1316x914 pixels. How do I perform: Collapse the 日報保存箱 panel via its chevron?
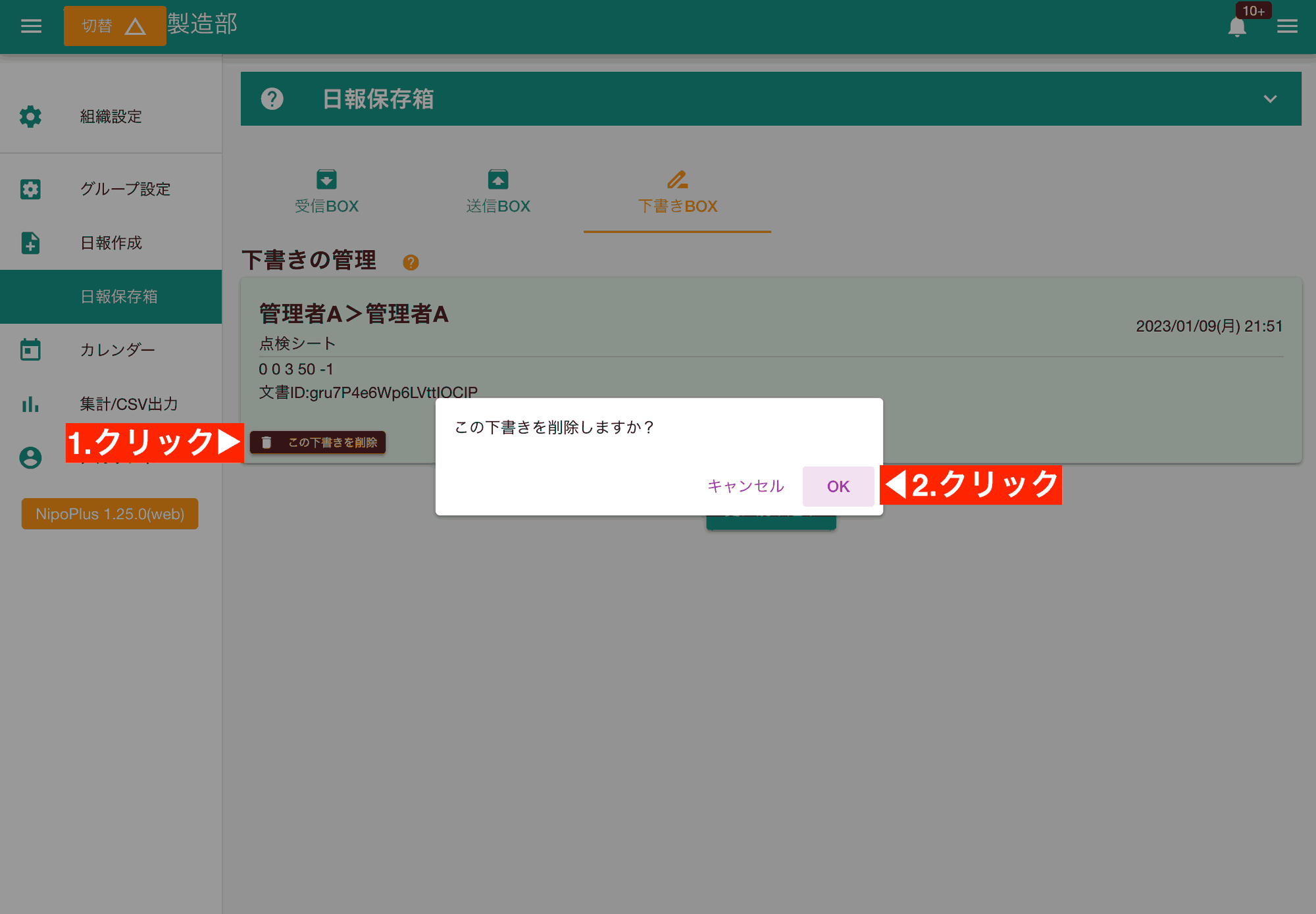(1269, 99)
